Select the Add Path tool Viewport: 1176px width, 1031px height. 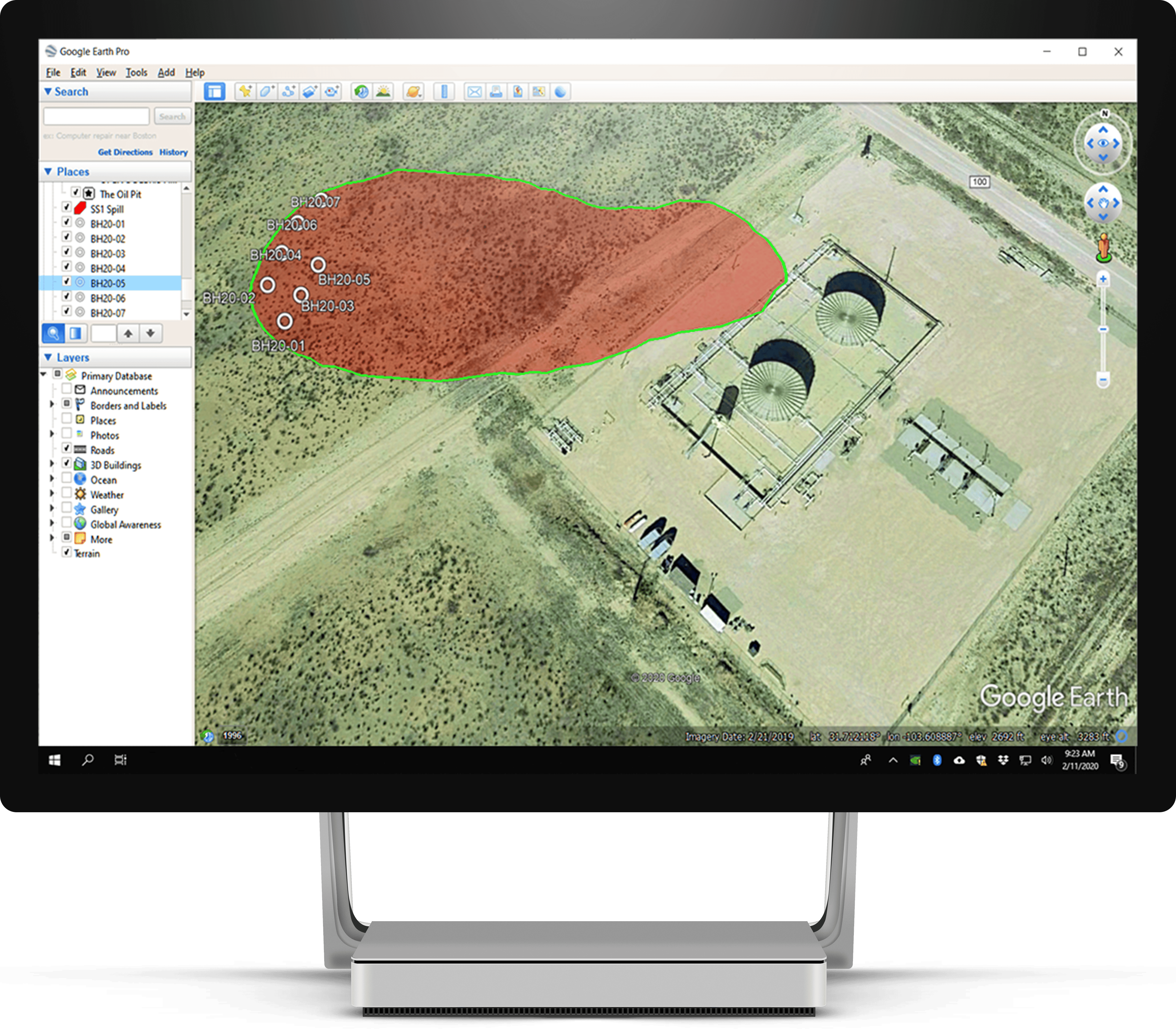coord(288,91)
